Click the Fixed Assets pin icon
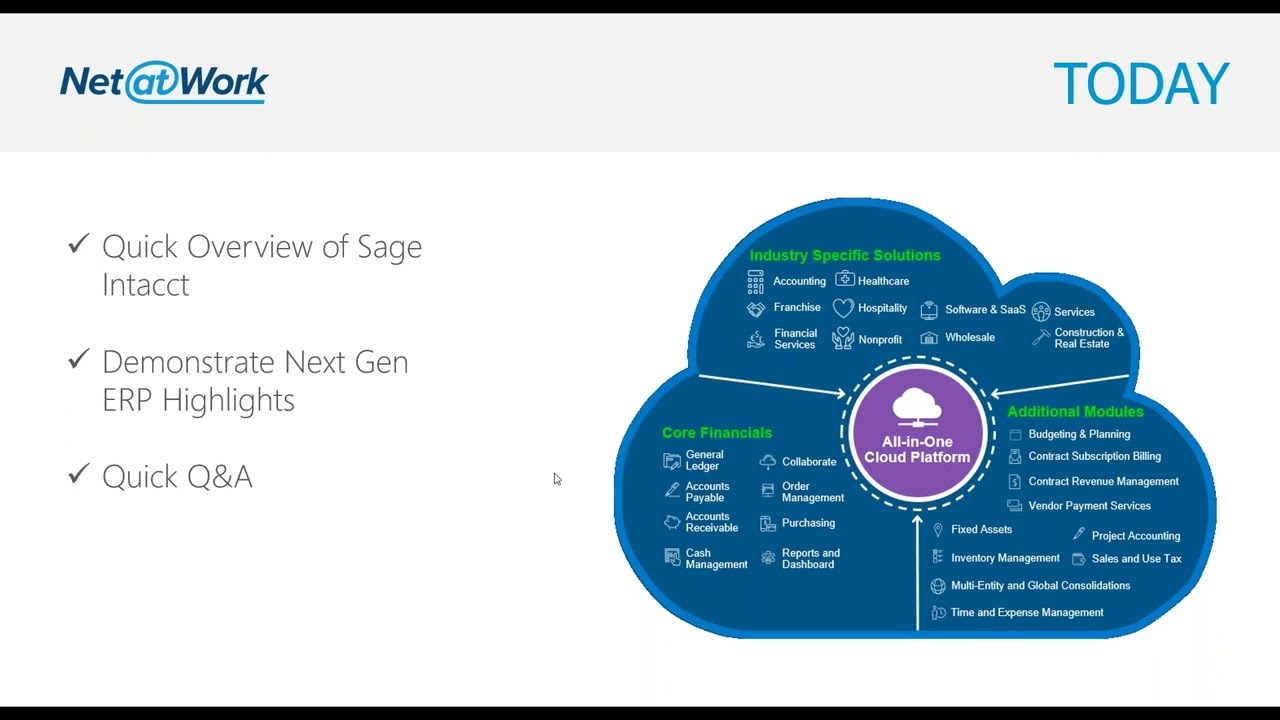This screenshot has height=720, width=1280. tap(938, 530)
